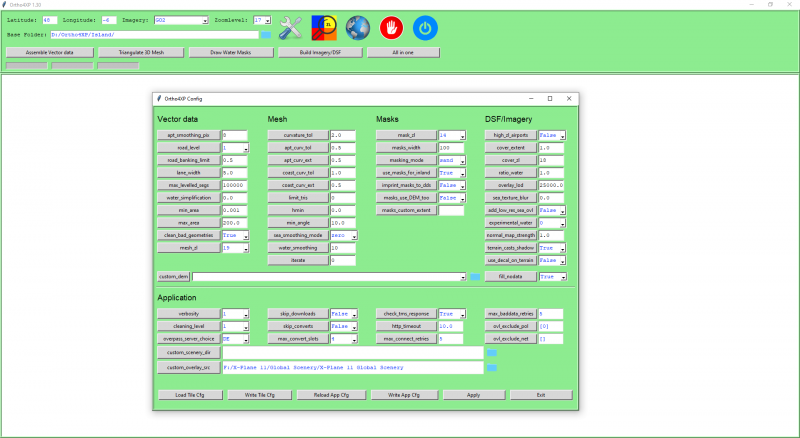Click the Apply button in the Config window

coord(473,395)
